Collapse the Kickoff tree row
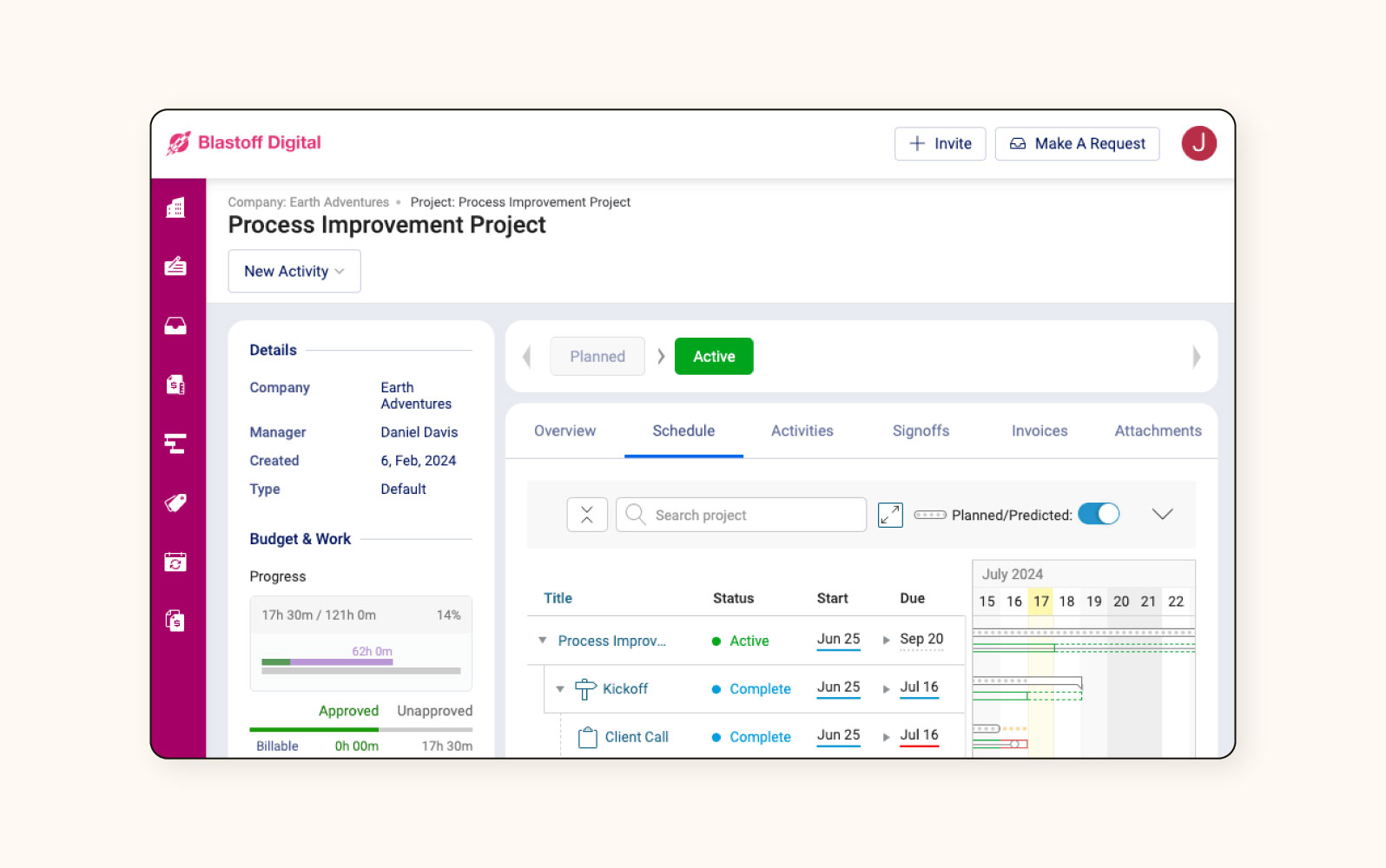 [x=560, y=688]
